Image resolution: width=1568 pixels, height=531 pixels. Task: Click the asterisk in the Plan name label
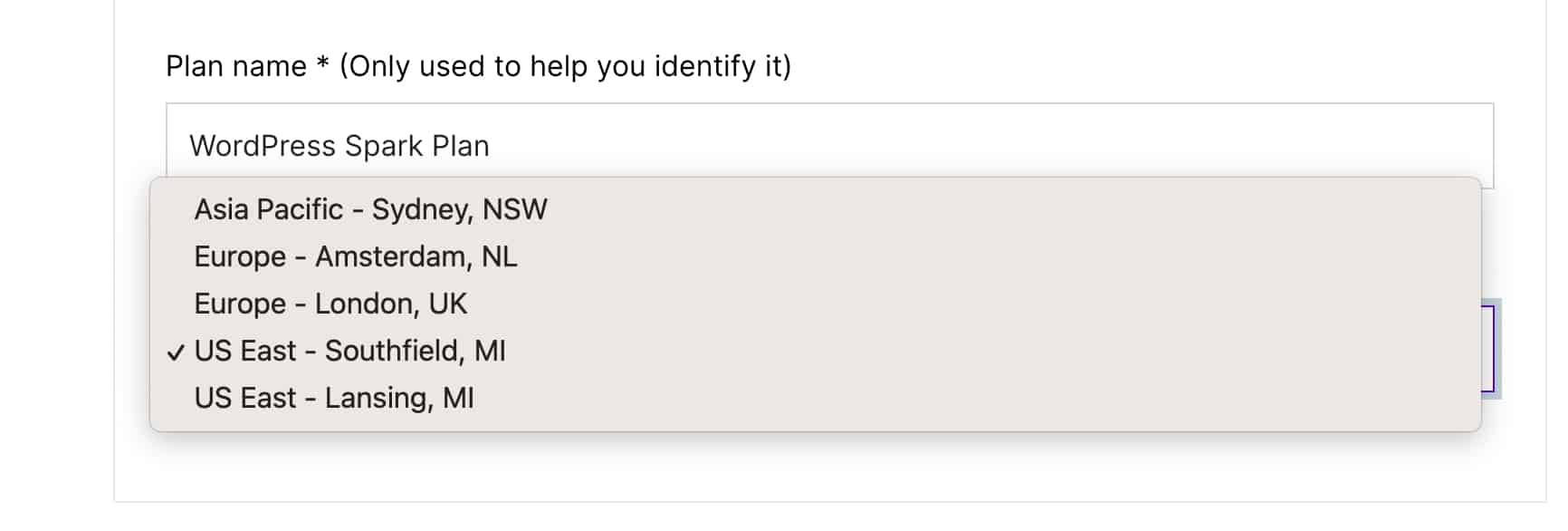(322, 65)
